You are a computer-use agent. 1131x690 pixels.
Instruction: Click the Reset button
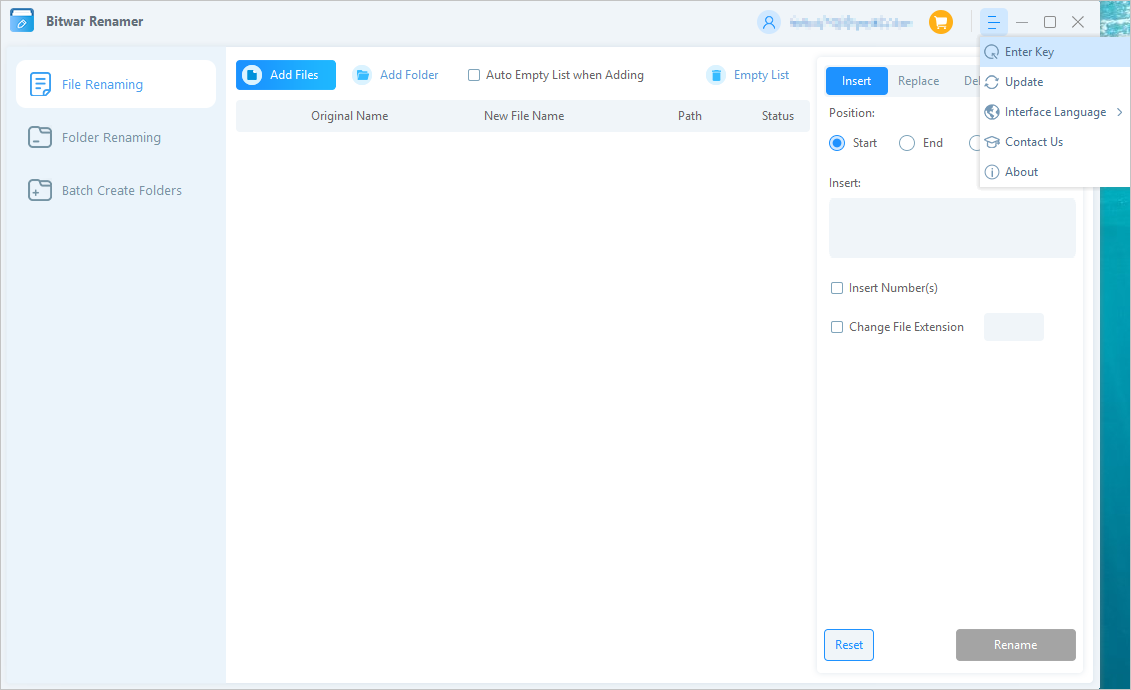pos(849,645)
